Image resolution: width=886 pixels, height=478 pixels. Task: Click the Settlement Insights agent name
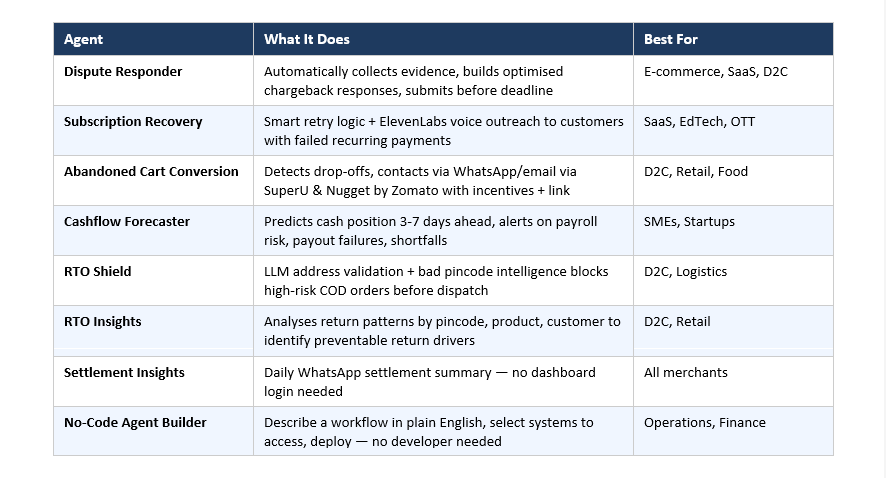124,373
